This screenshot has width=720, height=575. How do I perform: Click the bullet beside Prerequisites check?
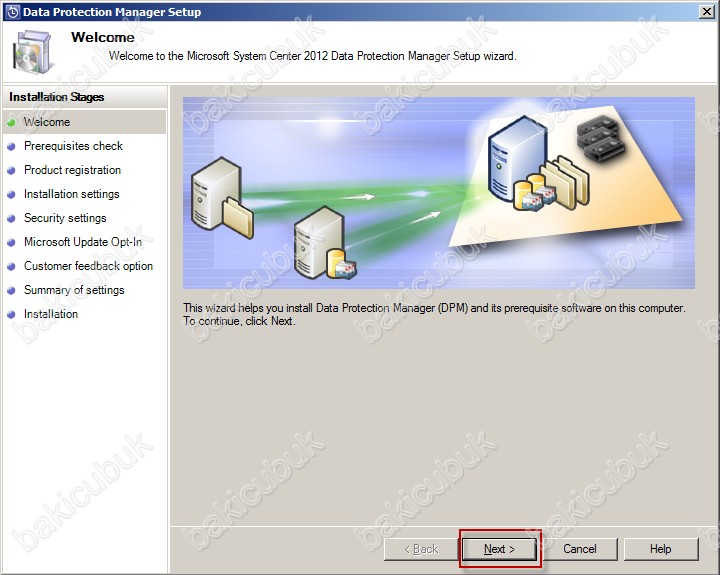11,147
